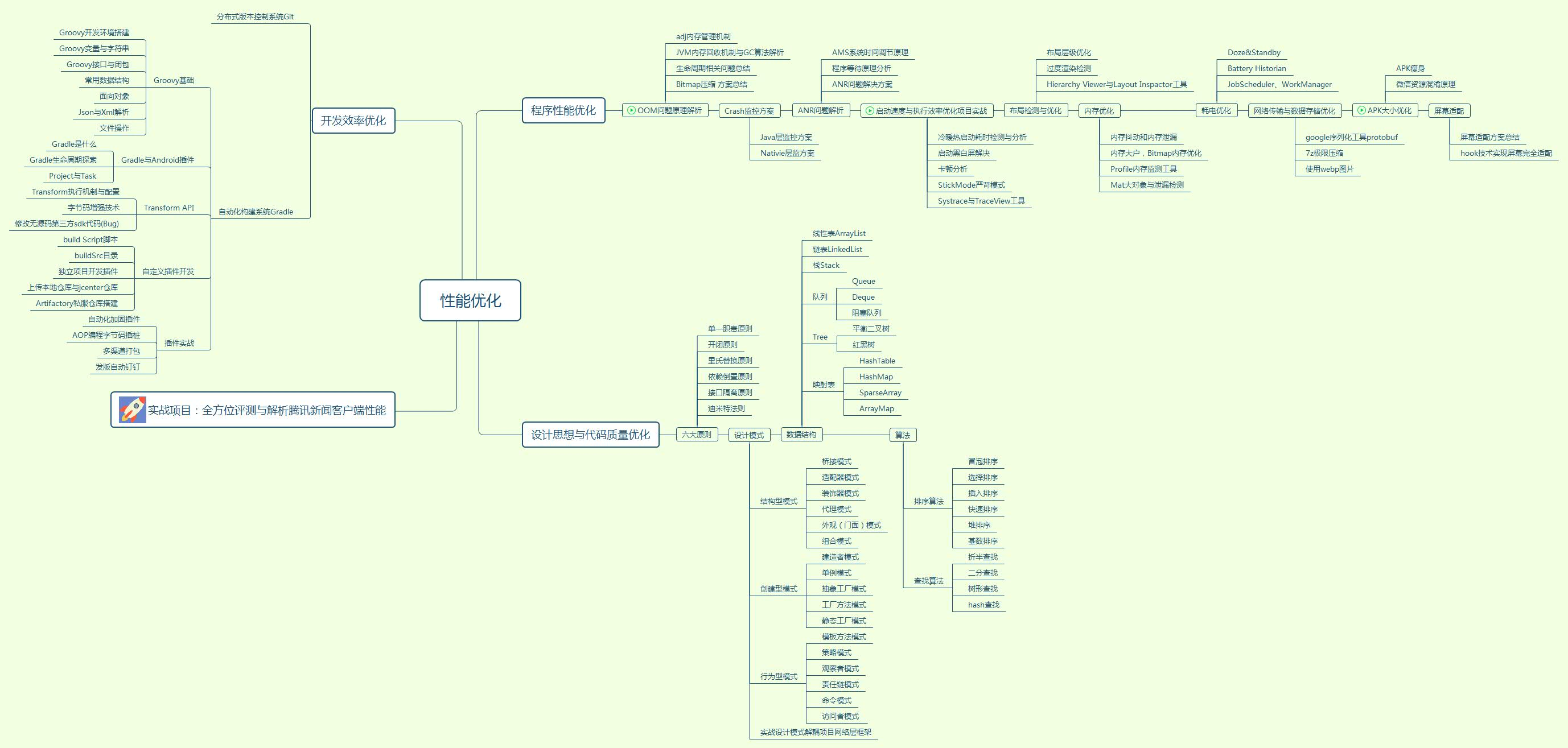This screenshot has height=748, width=1568.
Task: Click the 六大原则 node icon
Action: click(x=697, y=432)
